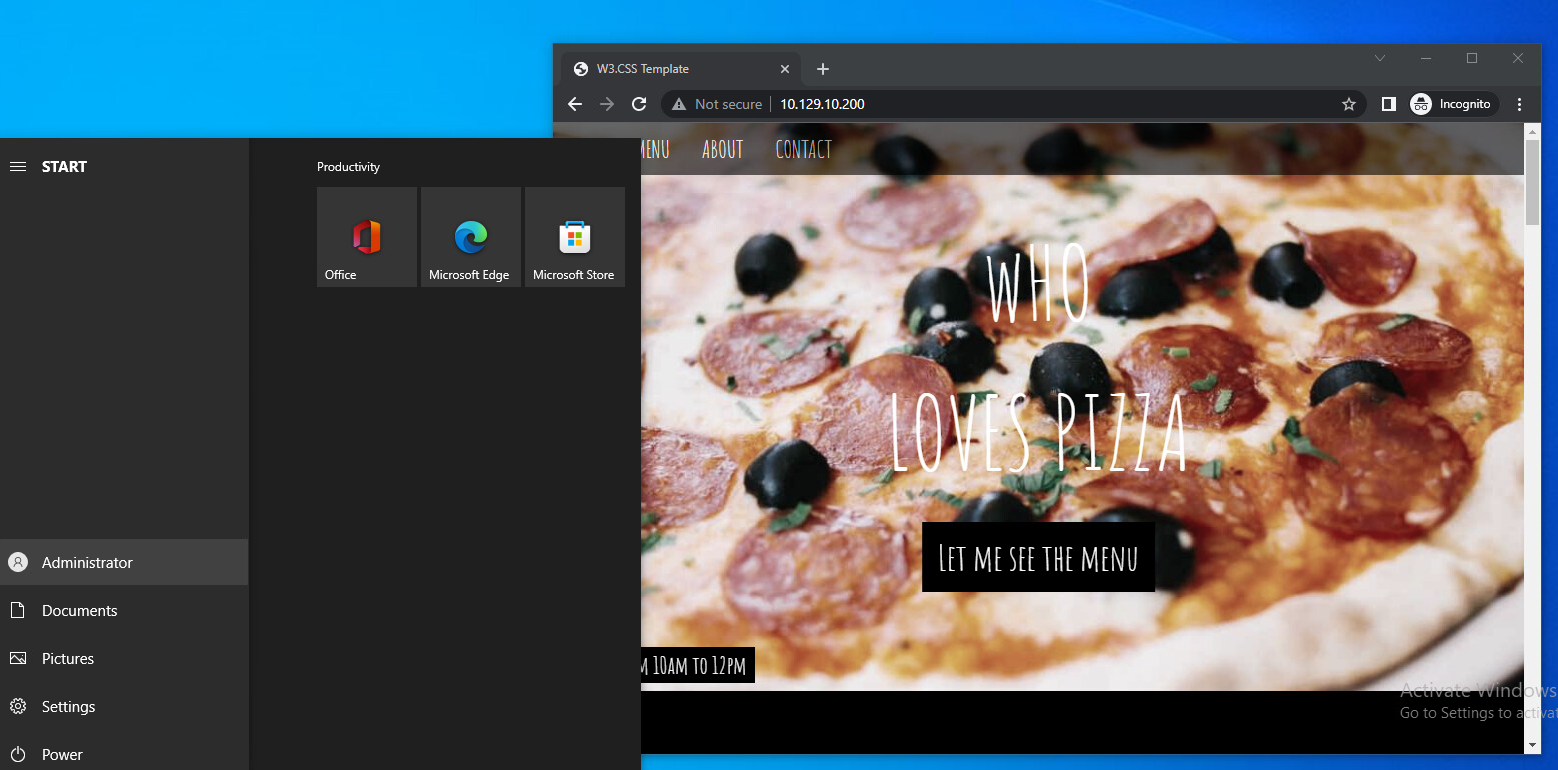Open Pictures from the Start menu
The image size is (1558, 770).
(x=66, y=658)
